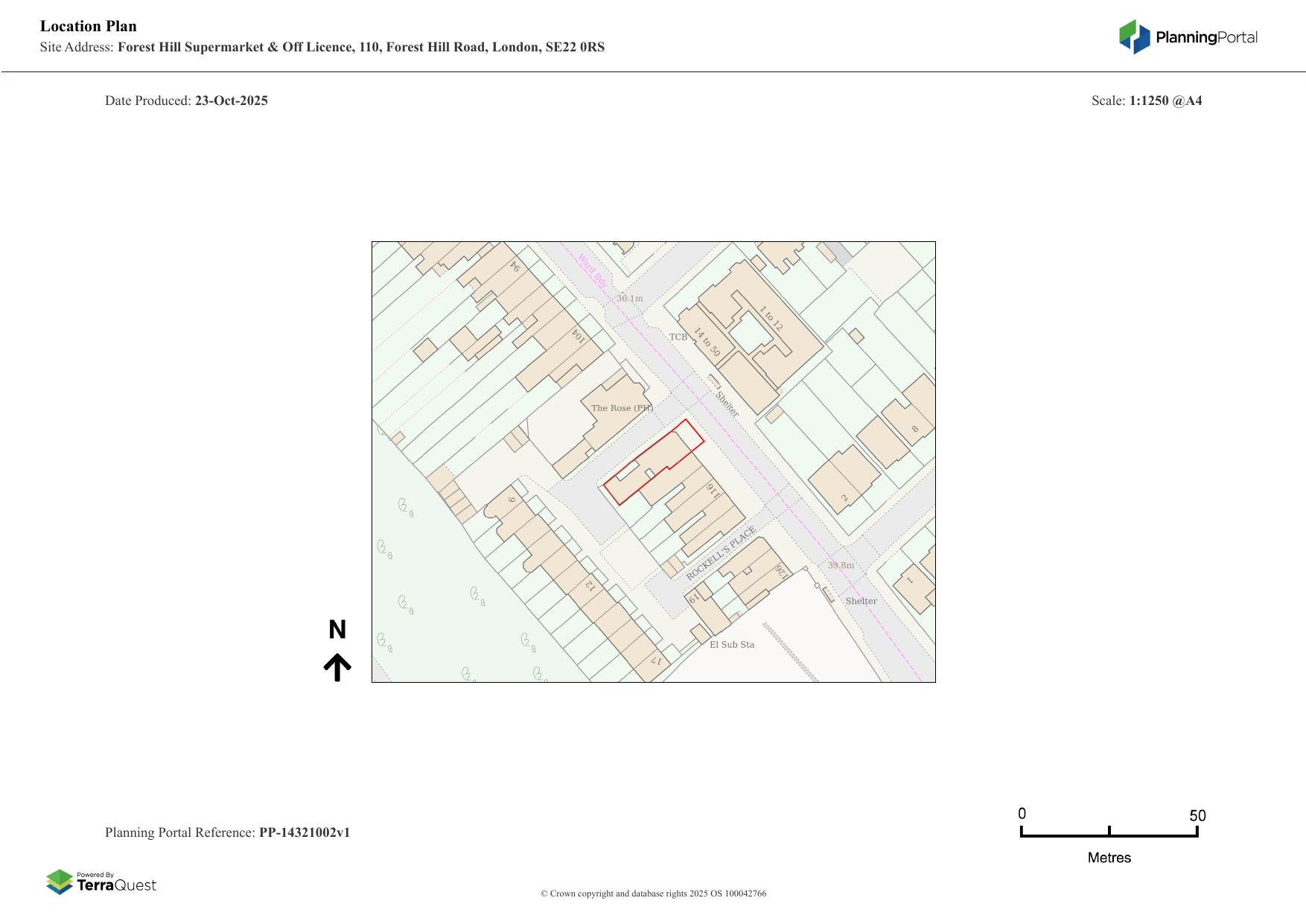The height and width of the screenshot is (924, 1306).
Task: Click the PlanningPortal logo icon
Action: point(1134,36)
